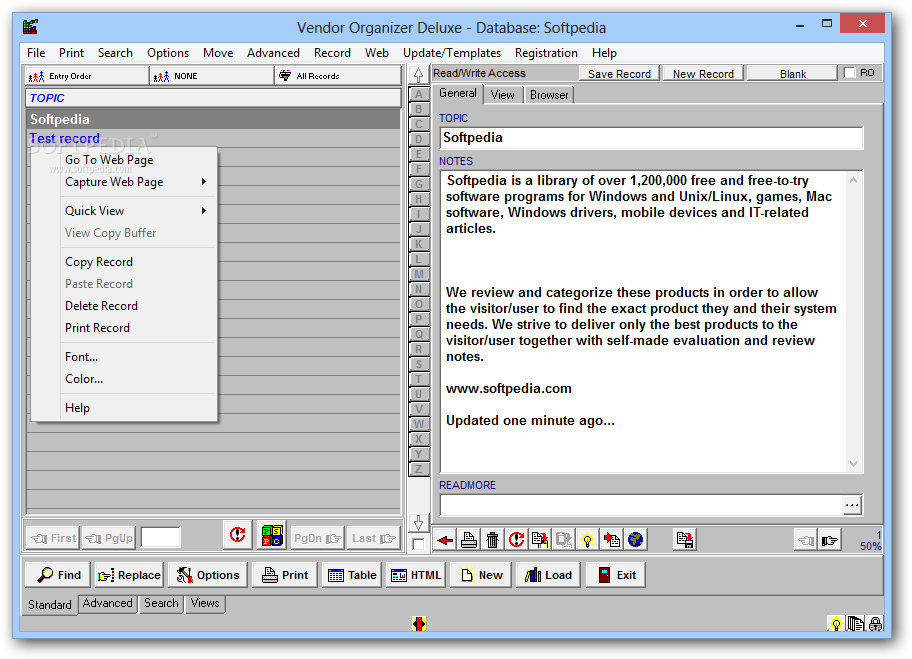Jump to letter S in the alphabet index
912x659 pixels.
[419, 364]
